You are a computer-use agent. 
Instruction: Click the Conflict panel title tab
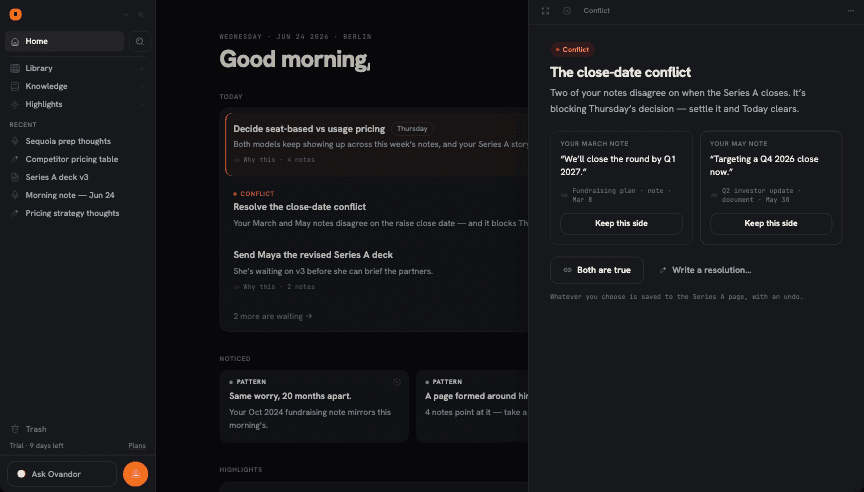[x=596, y=10]
